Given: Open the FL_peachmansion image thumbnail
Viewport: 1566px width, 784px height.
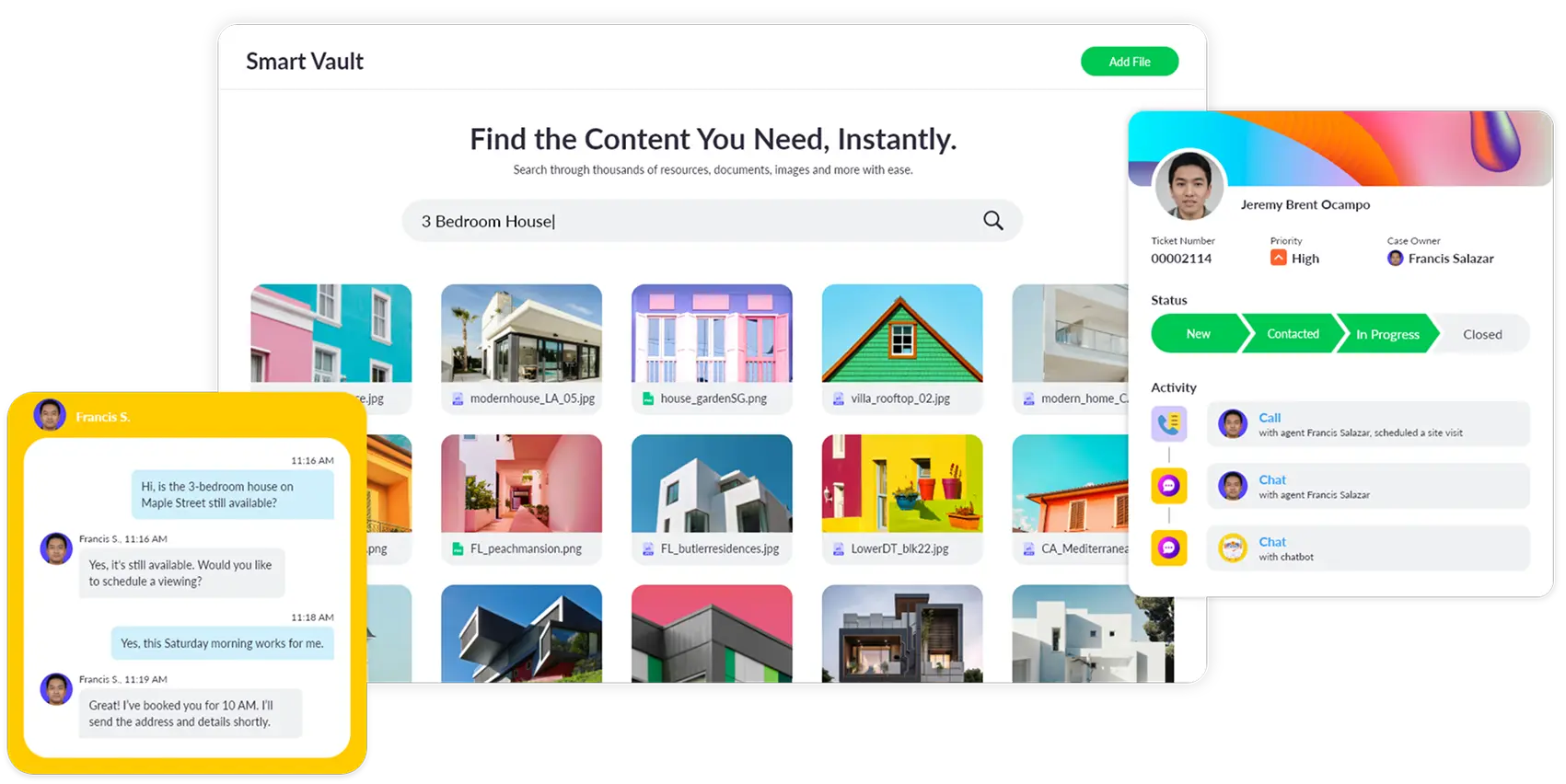Looking at the screenshot, I should 522,483.
